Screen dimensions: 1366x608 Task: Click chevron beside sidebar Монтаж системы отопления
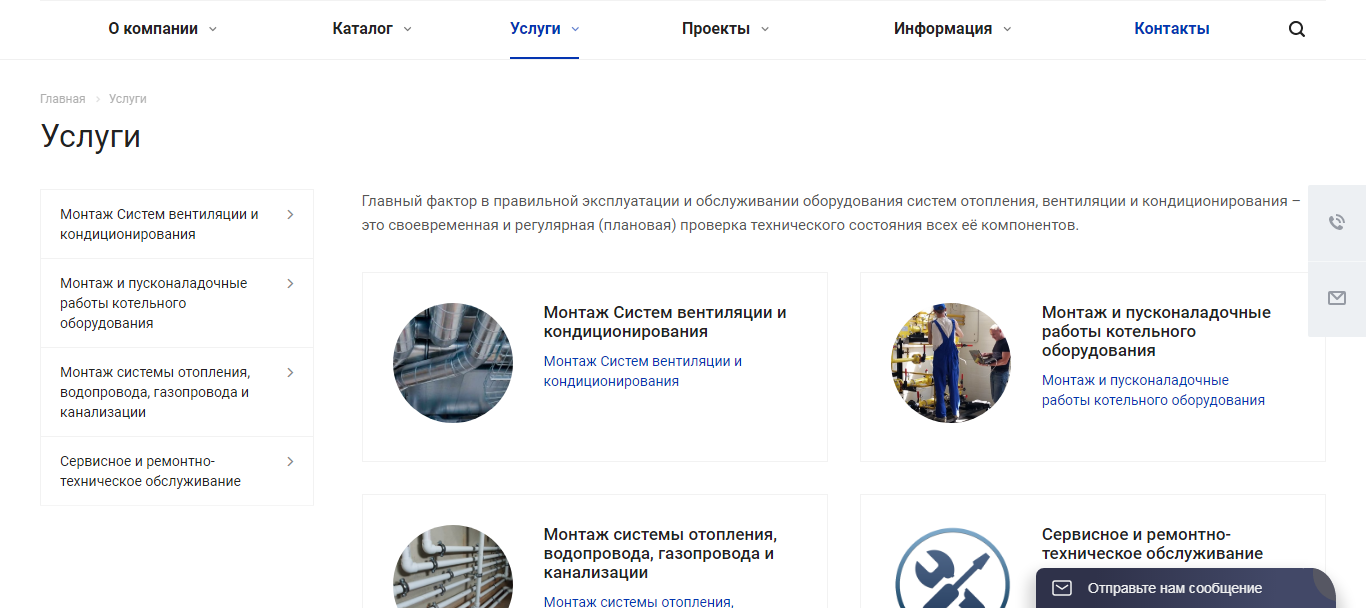tap(290, 372)
